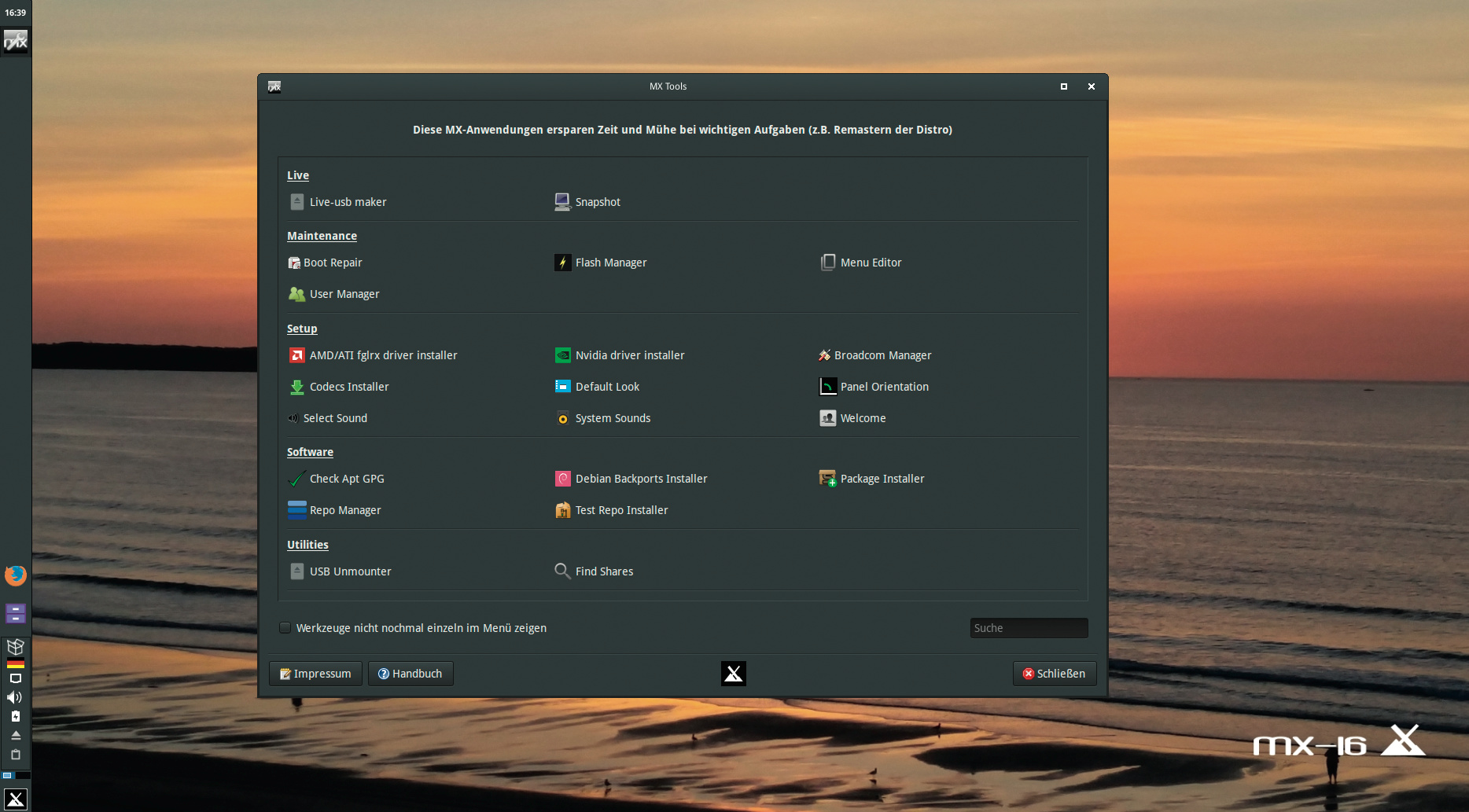Click the 'Software' section heading
Viewport: 1469px width, 812px height.
310,452
